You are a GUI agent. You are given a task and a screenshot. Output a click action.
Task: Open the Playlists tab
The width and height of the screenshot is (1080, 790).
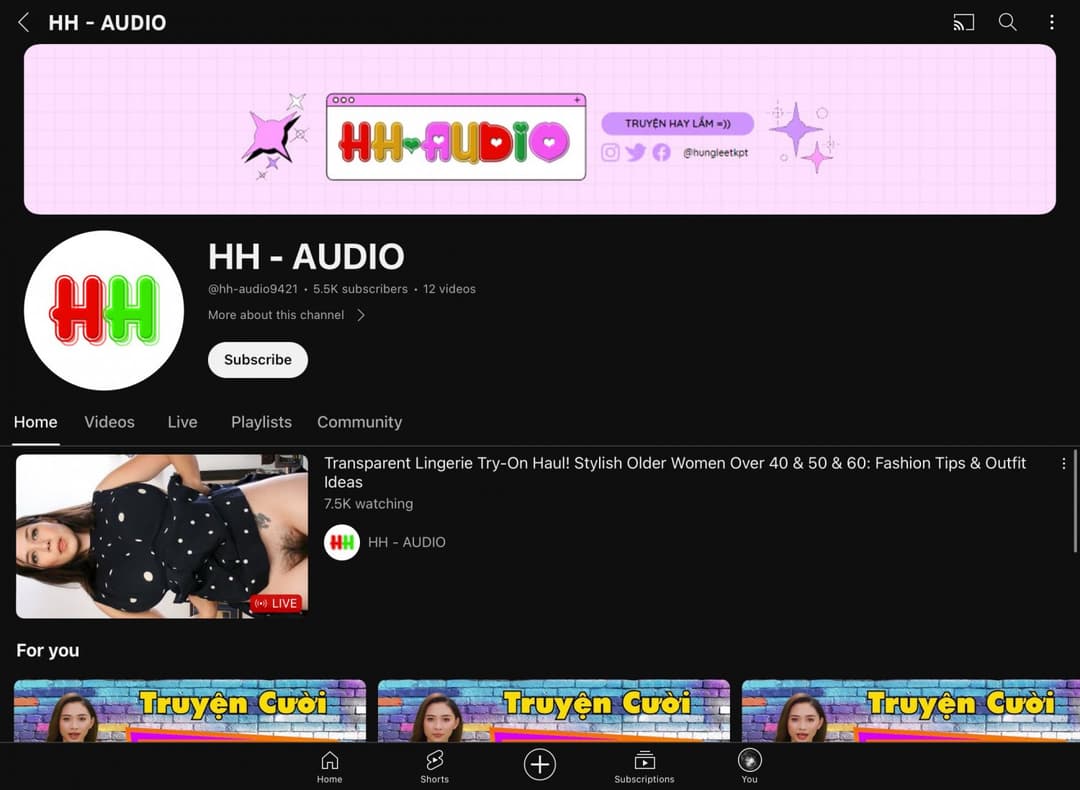(x=261, y=422)
